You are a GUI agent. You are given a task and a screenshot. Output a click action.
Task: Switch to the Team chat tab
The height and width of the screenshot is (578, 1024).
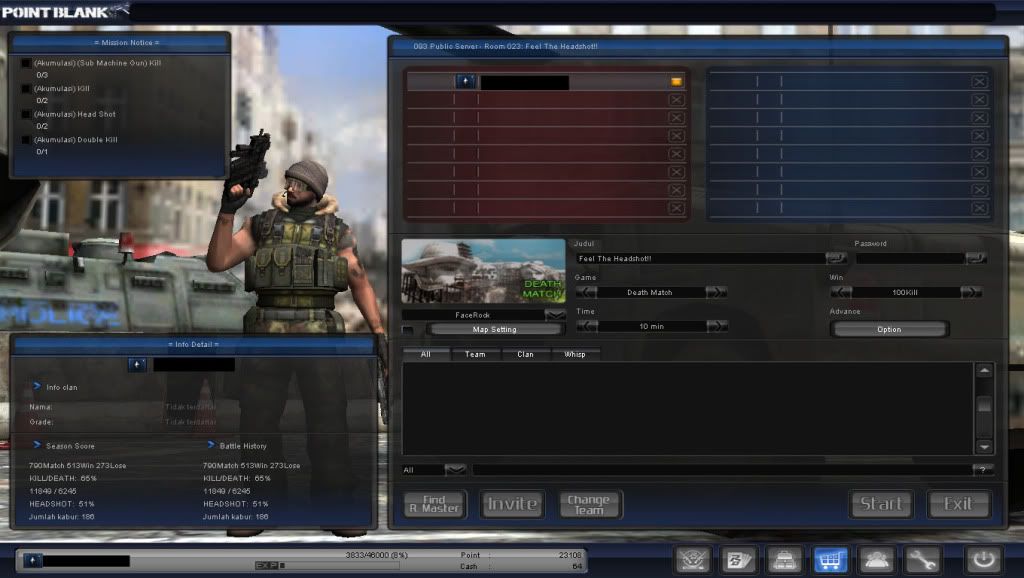pyautogui.click(x=475, y=354)
